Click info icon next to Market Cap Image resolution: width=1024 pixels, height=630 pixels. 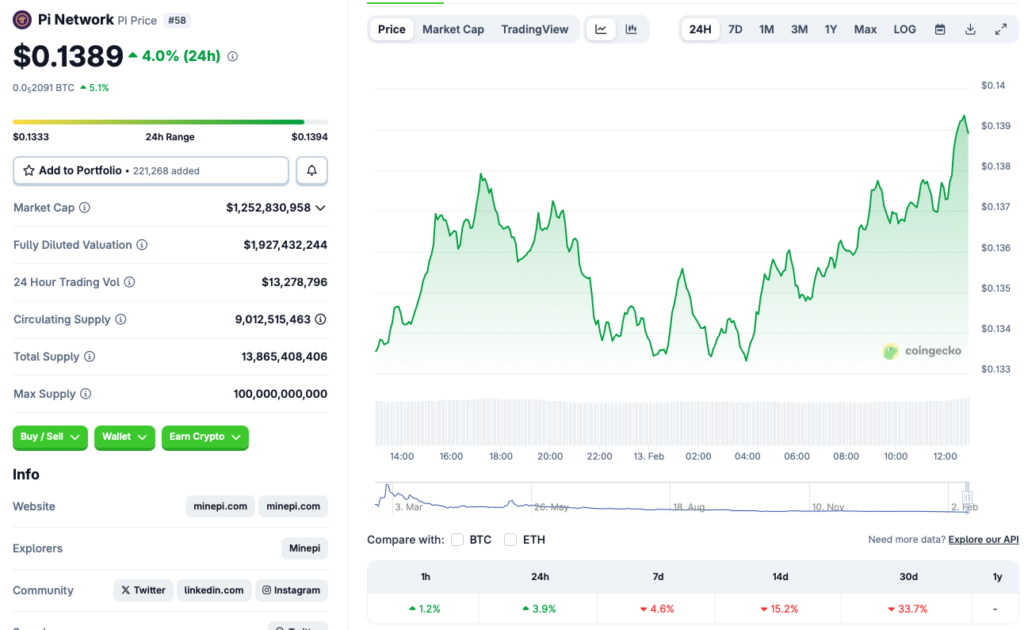(85, 208)
